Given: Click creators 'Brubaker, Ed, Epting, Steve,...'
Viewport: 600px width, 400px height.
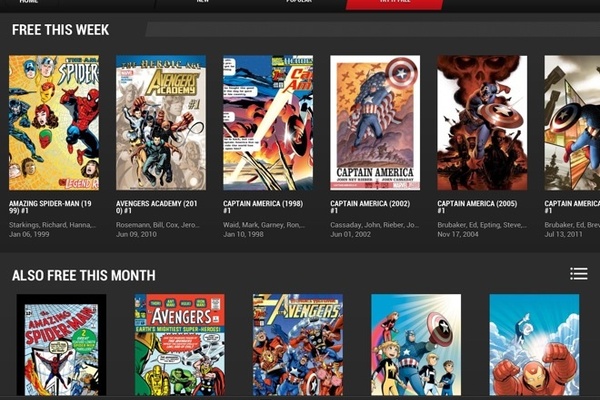Looking at the screenshot, I should point(482,225).
